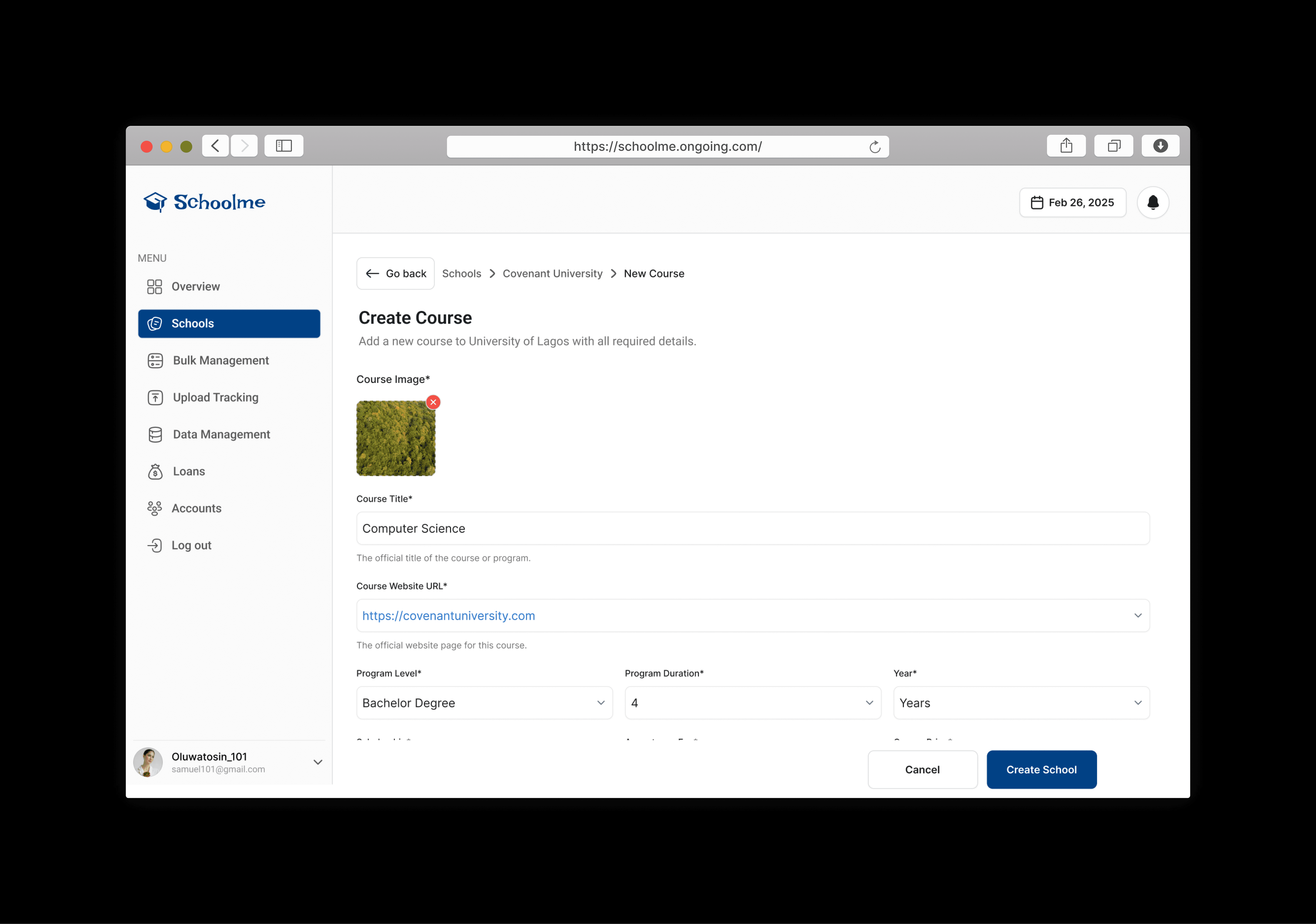1316x924 pixels.
Task: Click the Accounts people icon
Action: pyautogui.click(x=155, y=508)
